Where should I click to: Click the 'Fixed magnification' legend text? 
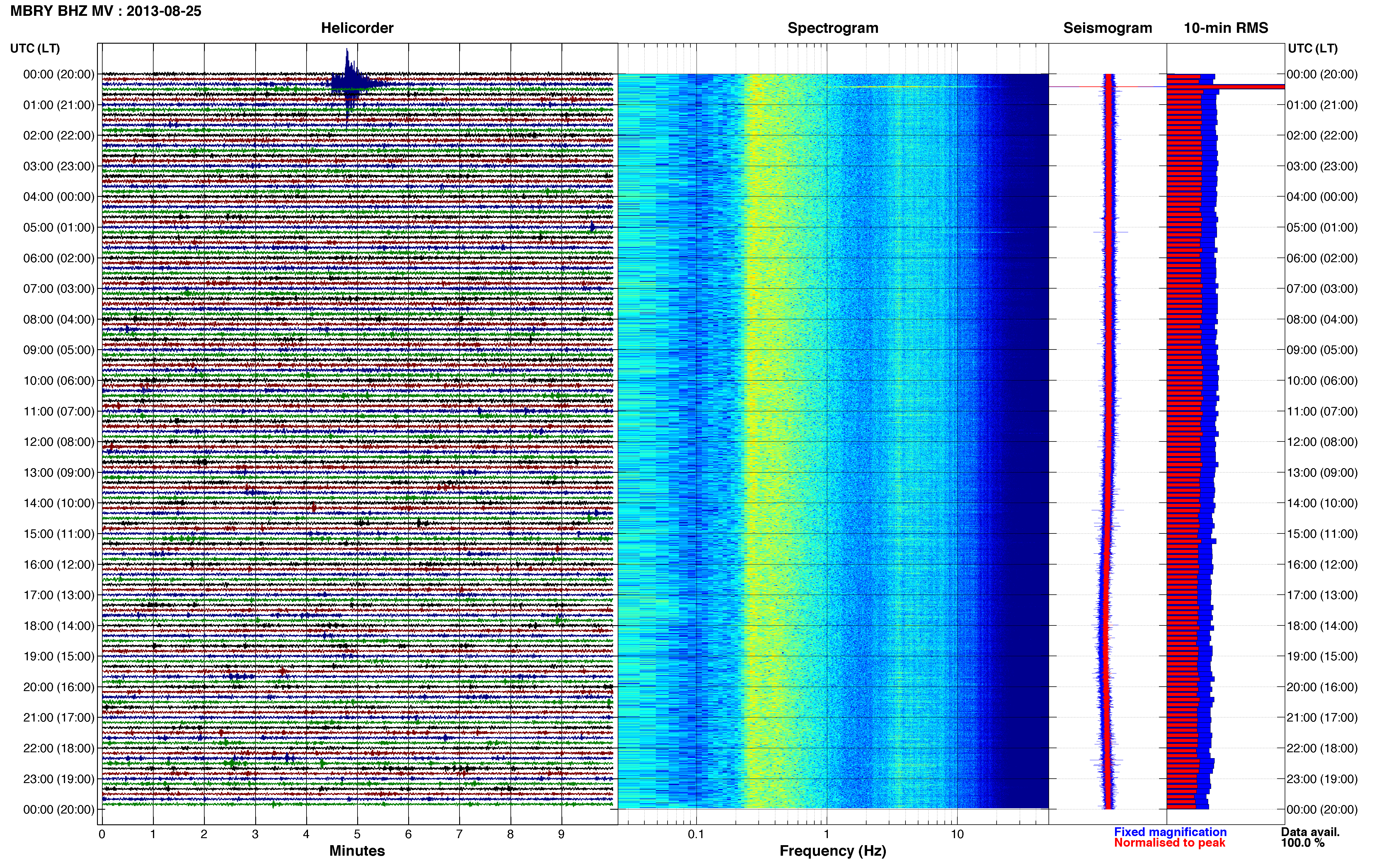point(1170,832)
